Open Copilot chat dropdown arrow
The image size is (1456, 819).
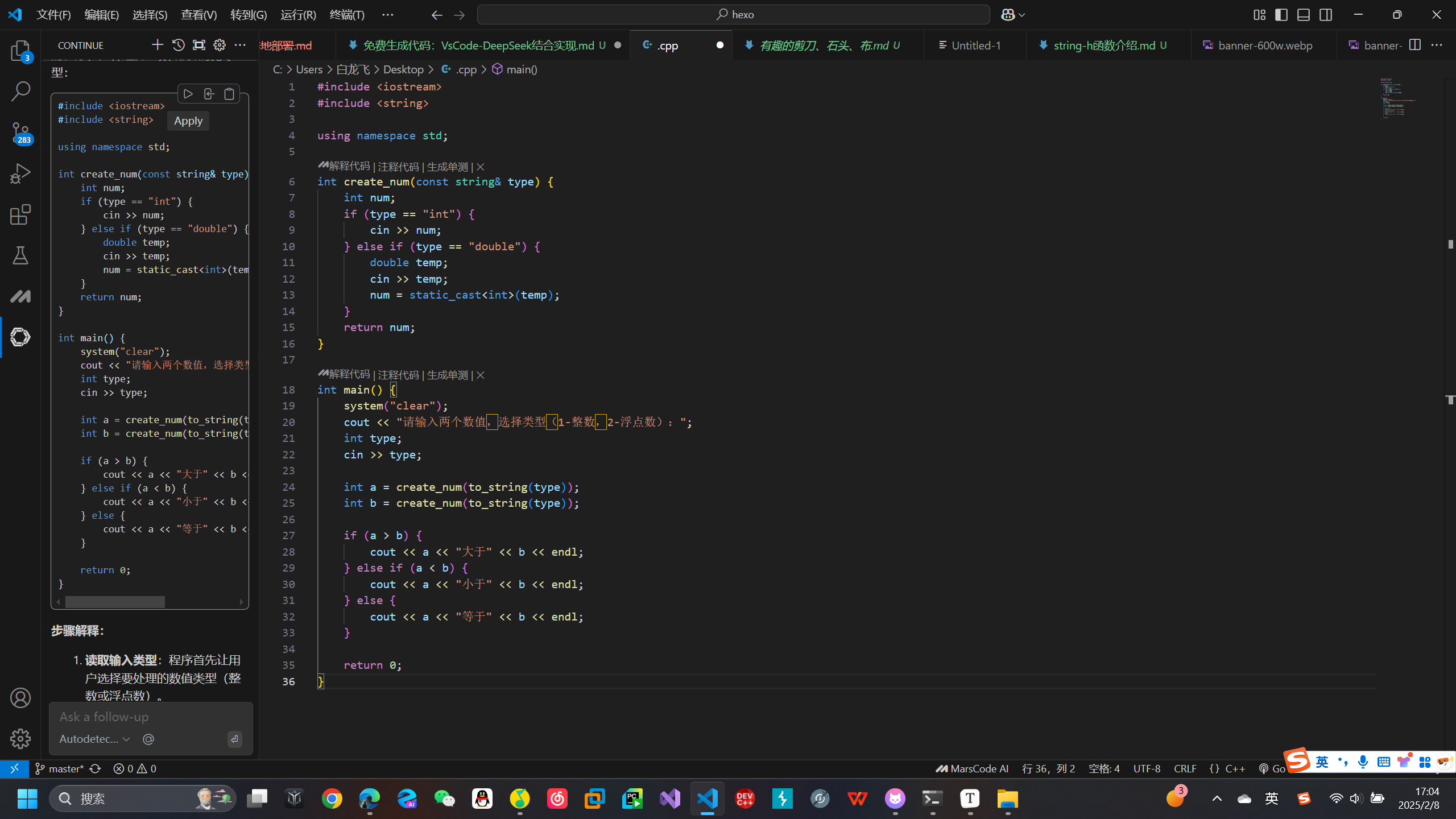1022,15
